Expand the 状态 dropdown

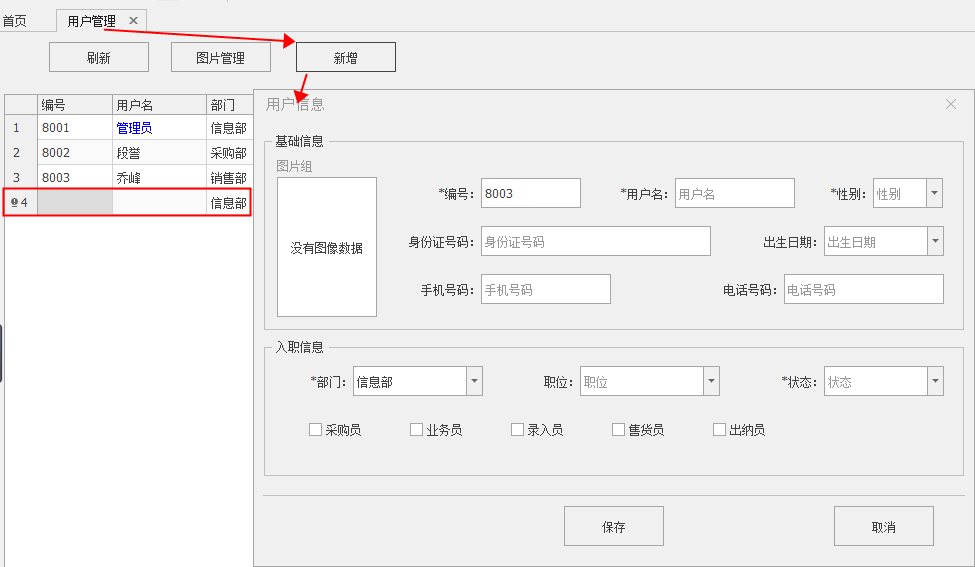934,382
